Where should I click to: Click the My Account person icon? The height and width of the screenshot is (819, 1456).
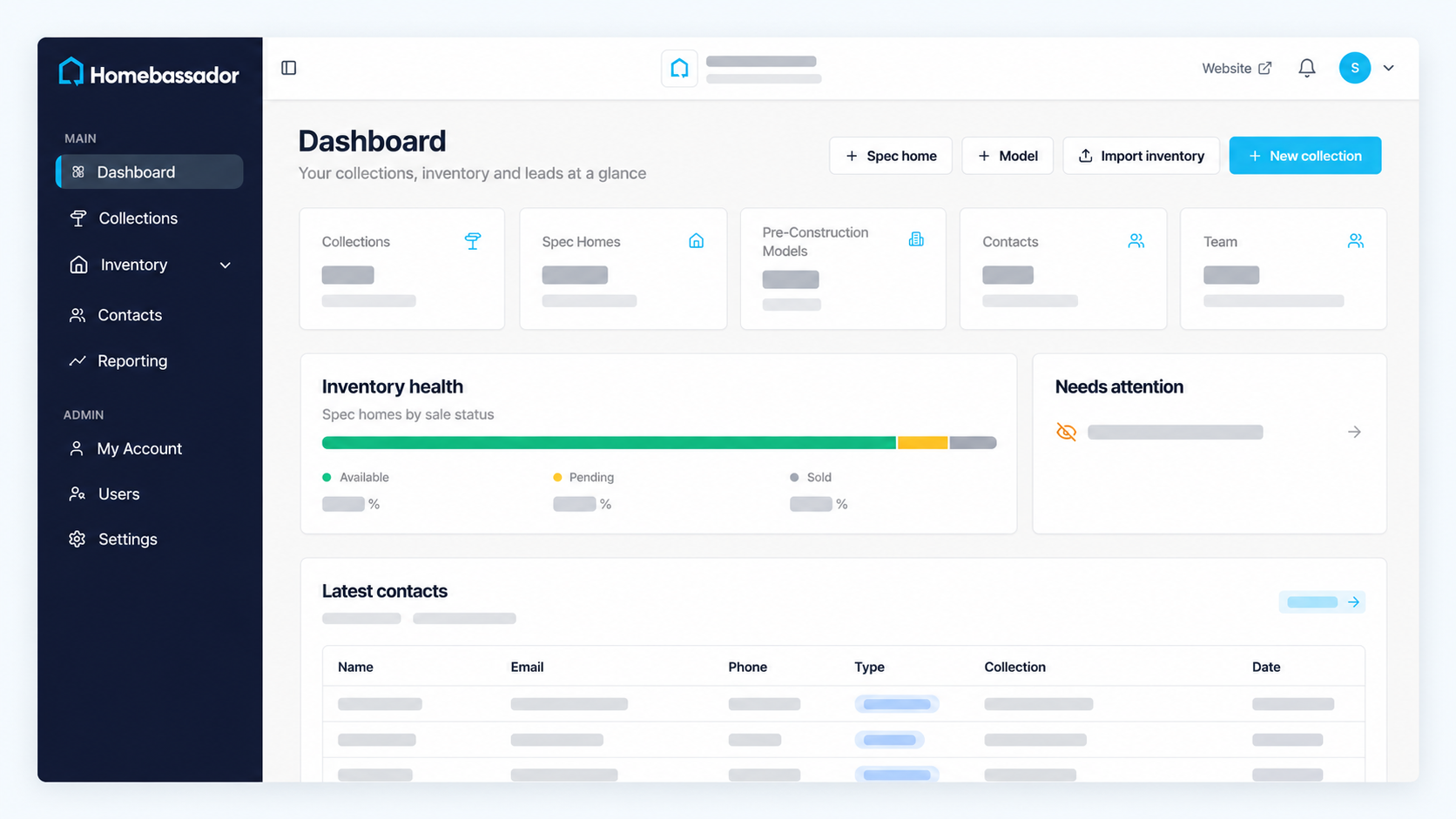pos(77,448)
